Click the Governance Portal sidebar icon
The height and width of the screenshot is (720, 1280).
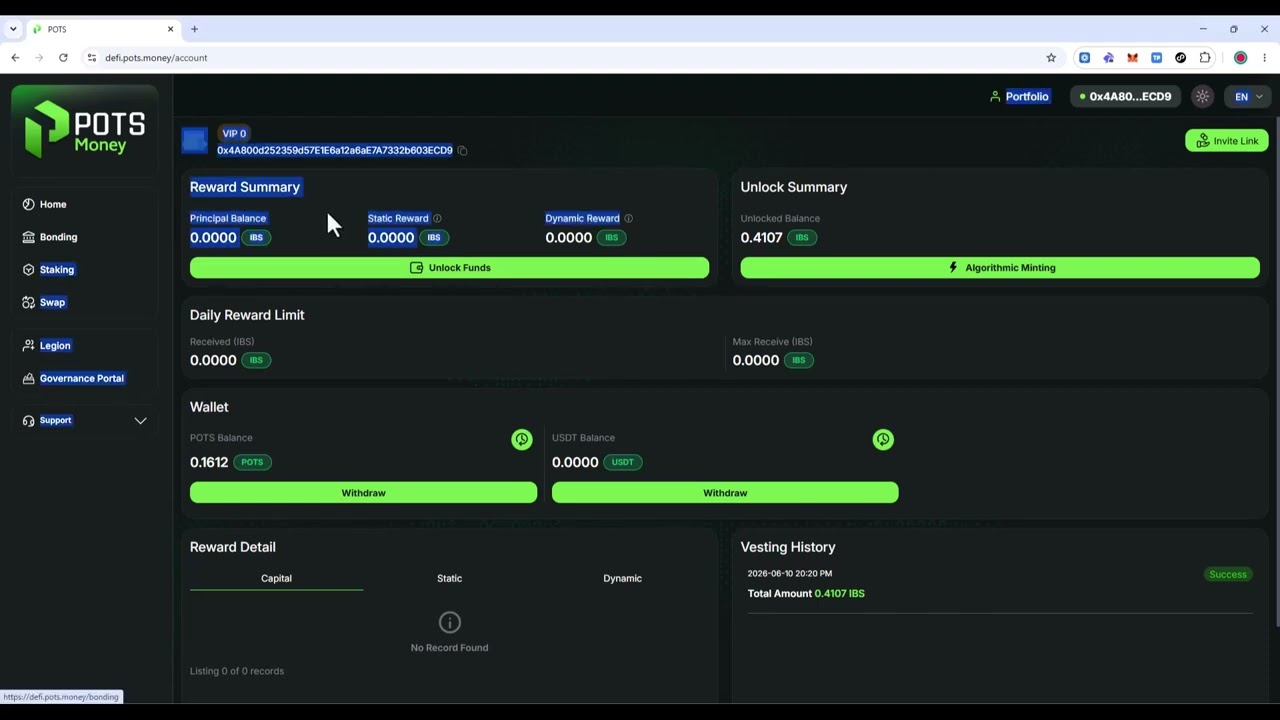pyautogui.click(x=28, y=378)
